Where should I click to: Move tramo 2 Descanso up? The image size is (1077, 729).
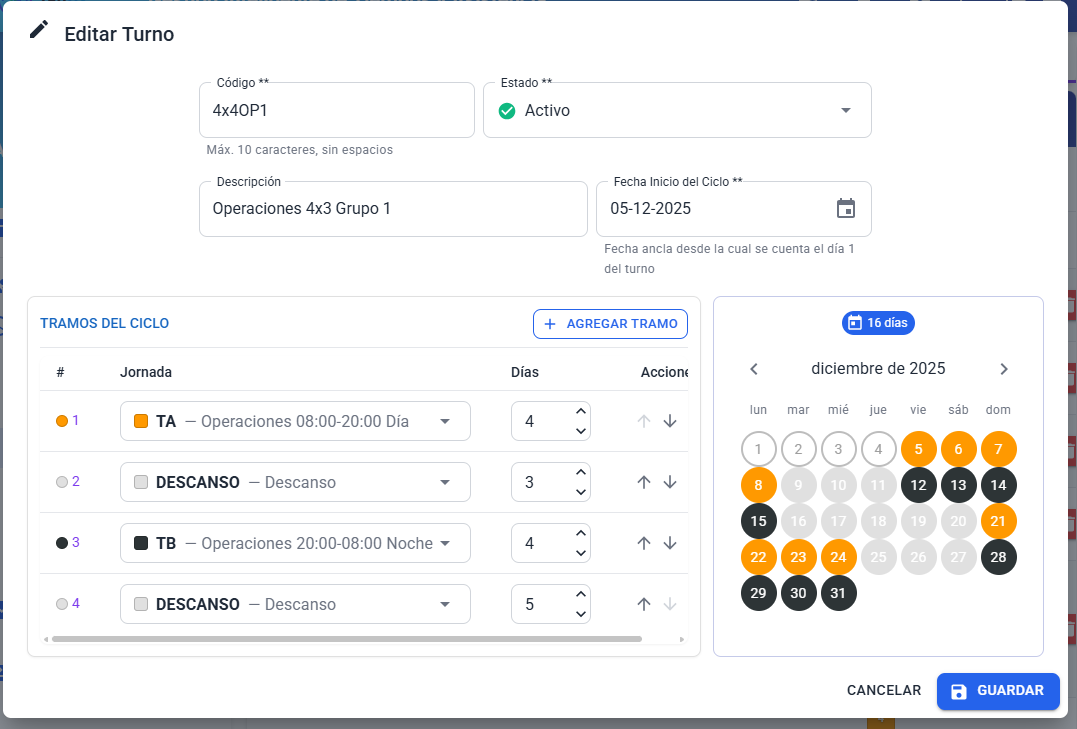[644, 482]
